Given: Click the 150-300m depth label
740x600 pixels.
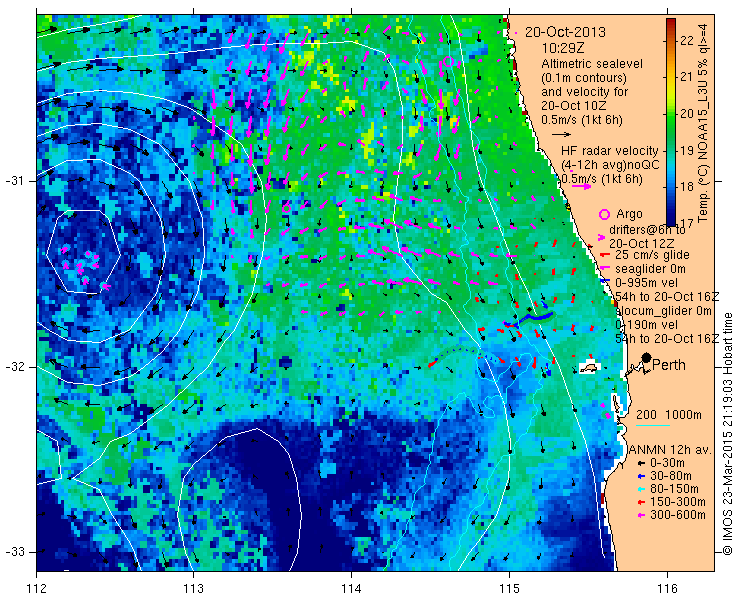Looking at the screenshot, I should click(x=678, y=502).
